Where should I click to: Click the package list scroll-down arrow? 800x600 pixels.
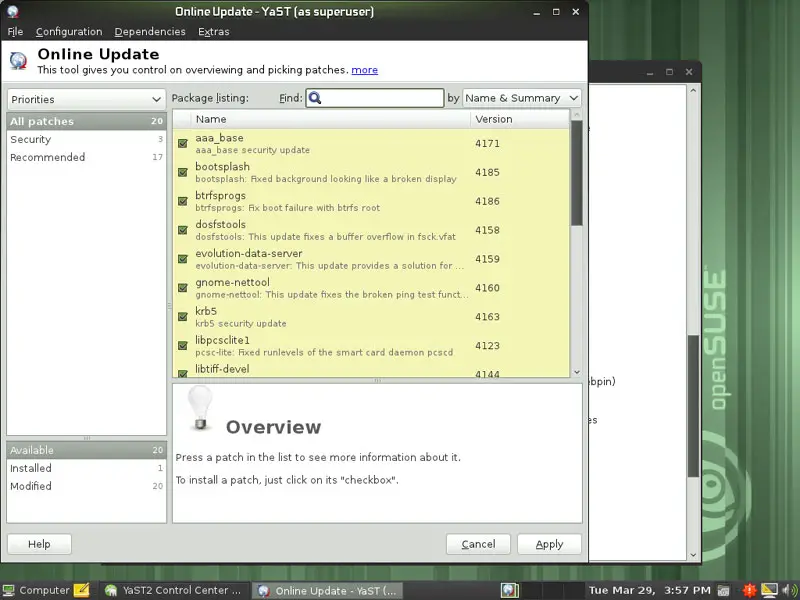pos(577,372)
